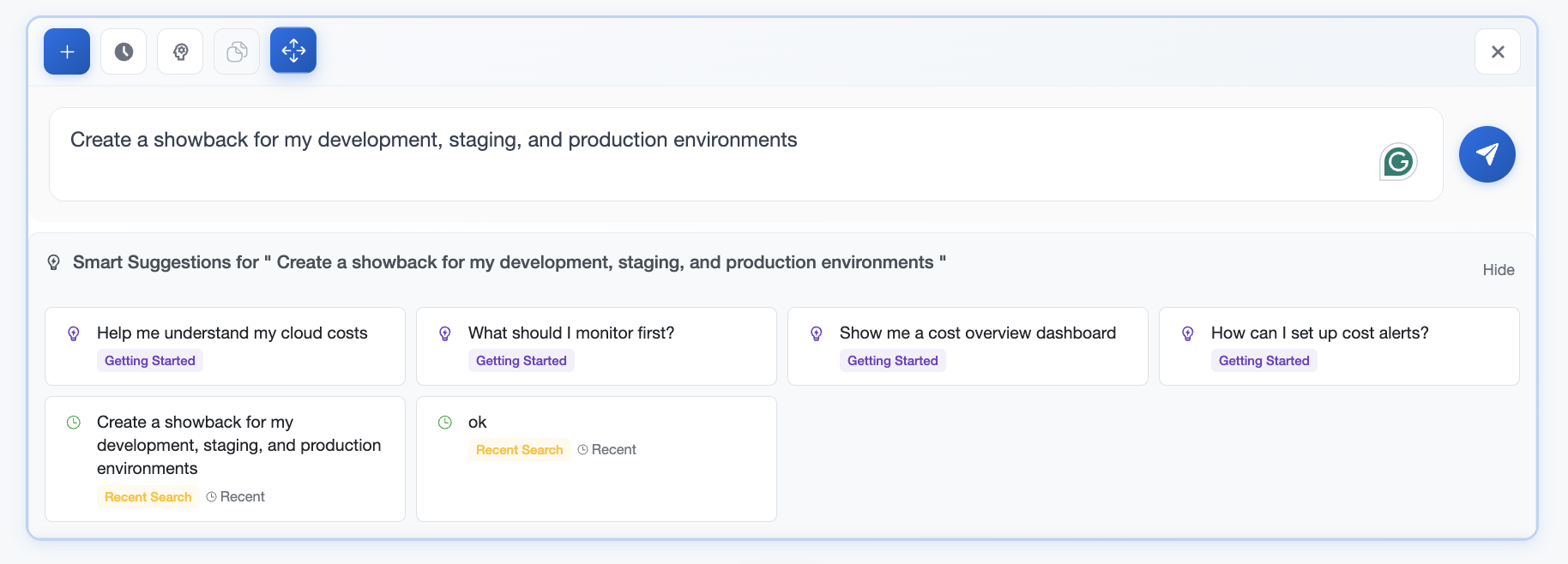Click the Grammarly icon in text box
This screenshot has height=564, width=1568.
(1398, 161)
